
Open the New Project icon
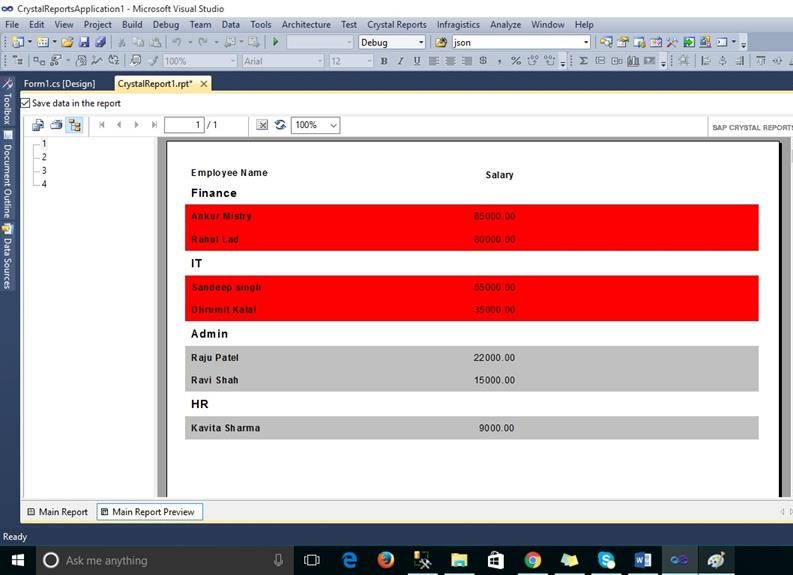(x=18, y=42)
